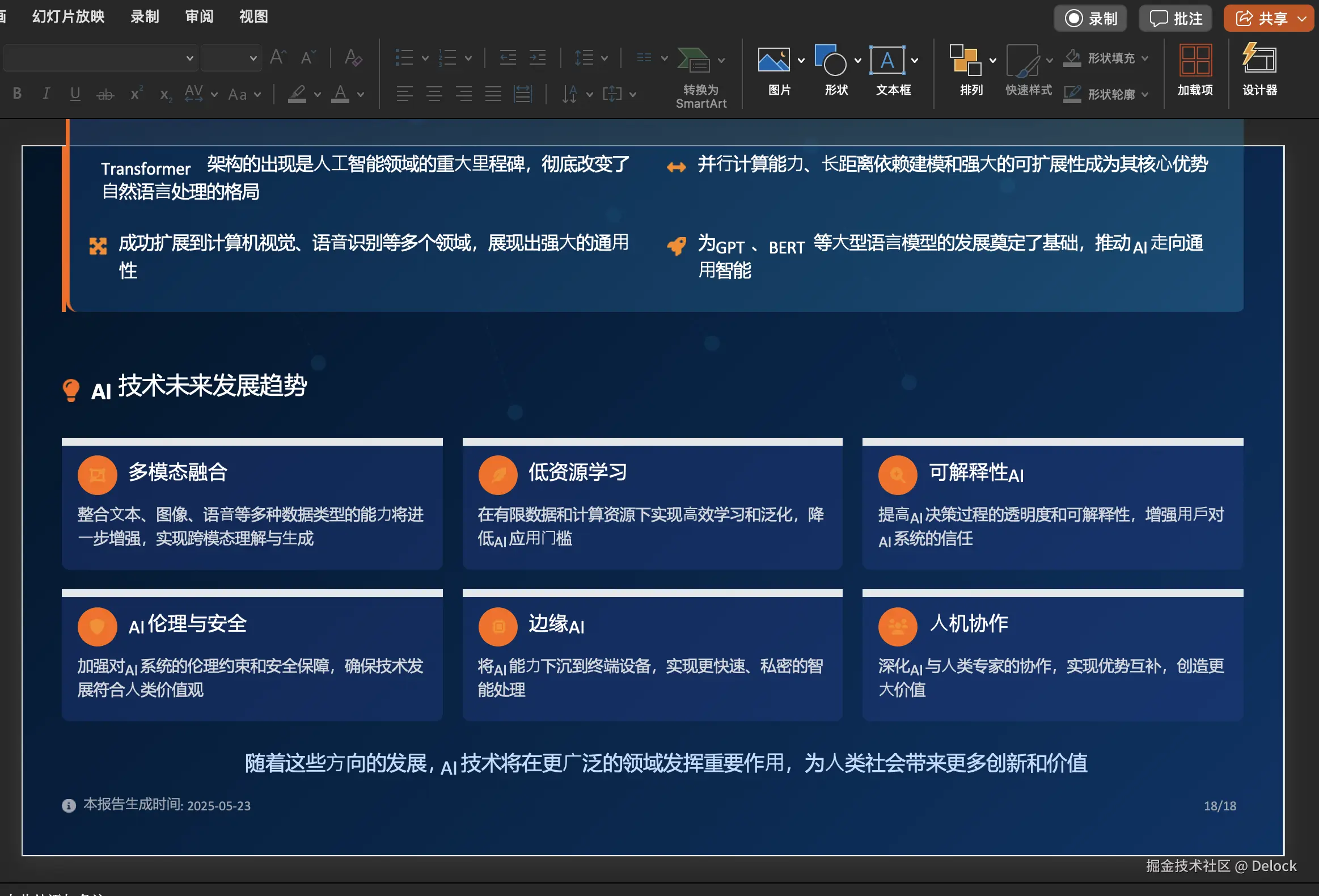Click the AI技术未来发展趋势 heading on slide
This screenshot has width=1319, height=896.
click(198, 387)
